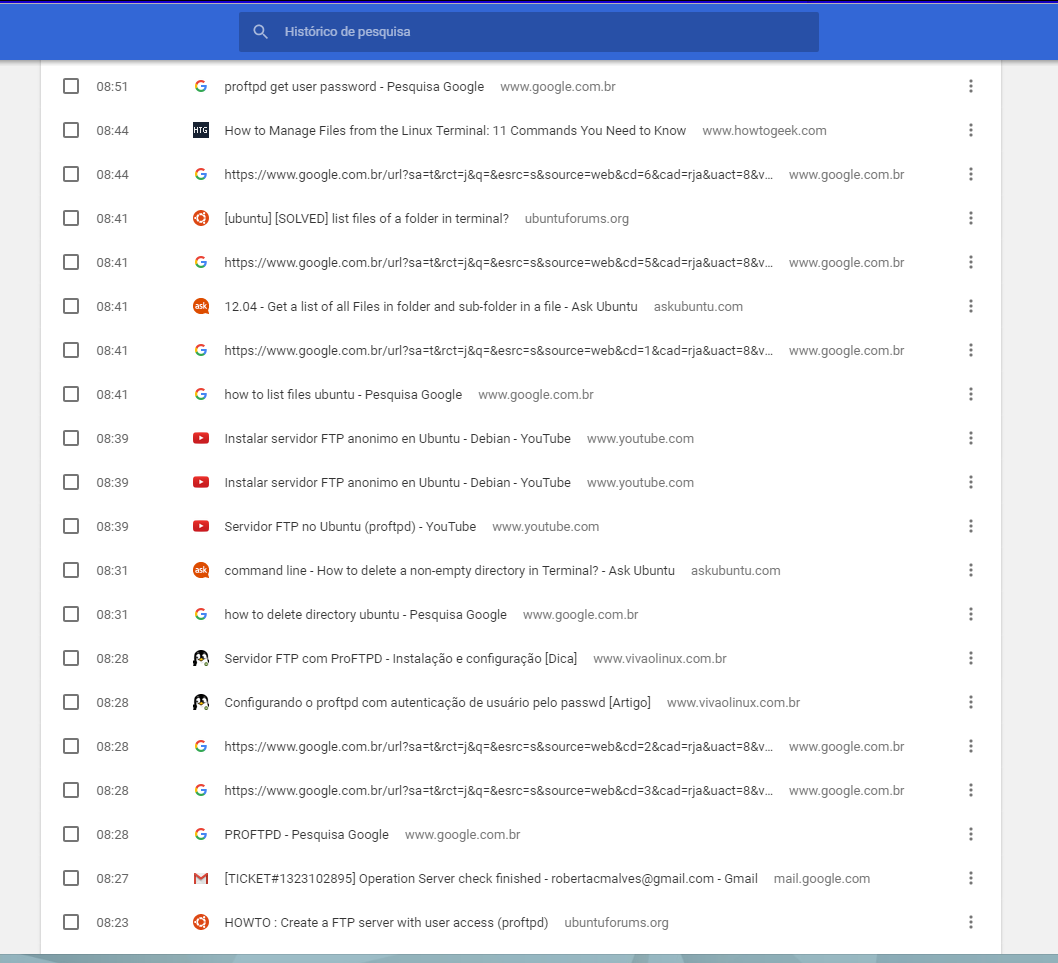
Task: Click penguin favicon of Configurando o proftpd entry
Action: (x=200, y=703)
